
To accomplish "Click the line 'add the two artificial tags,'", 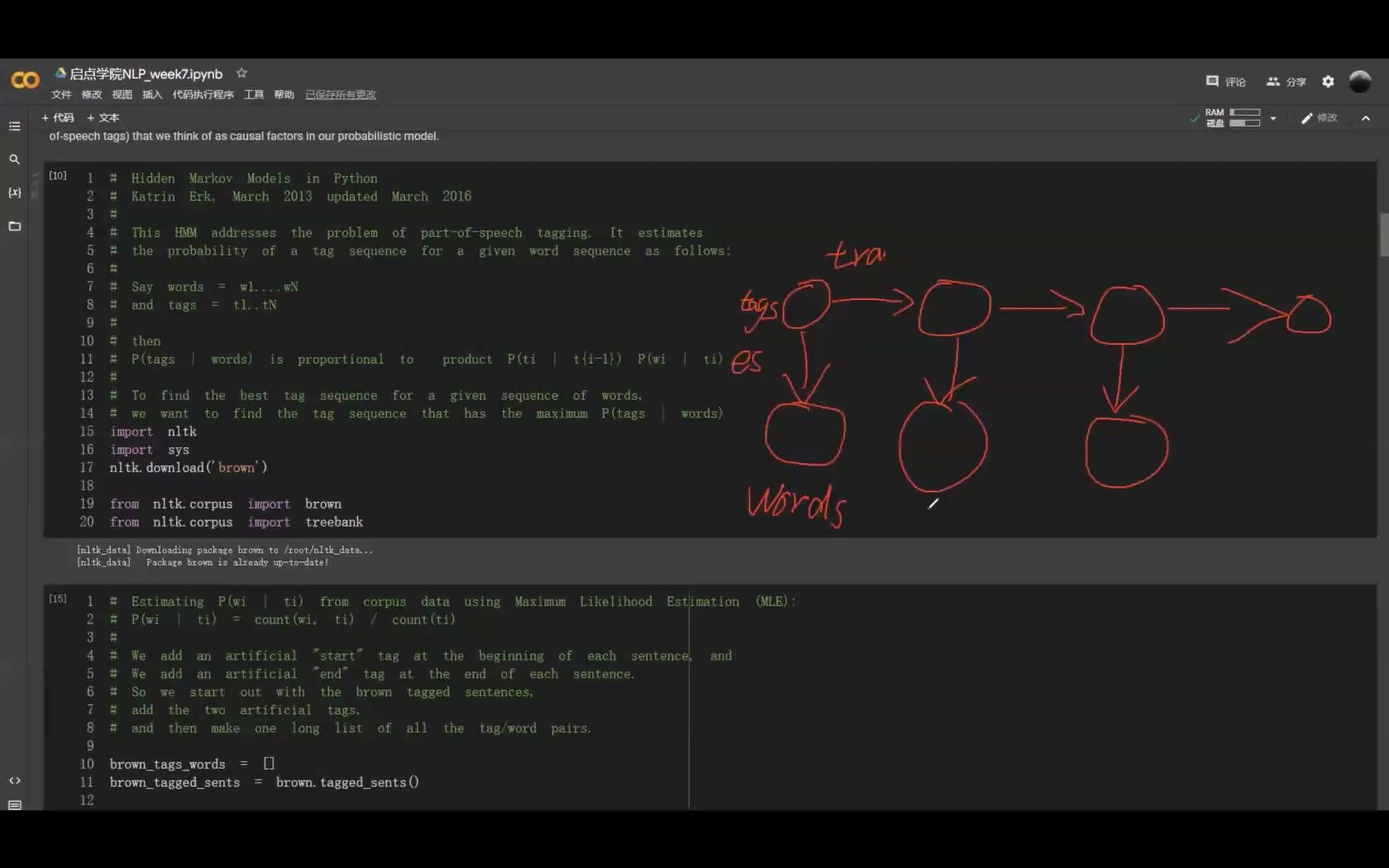I will click(x=246, y=710).
